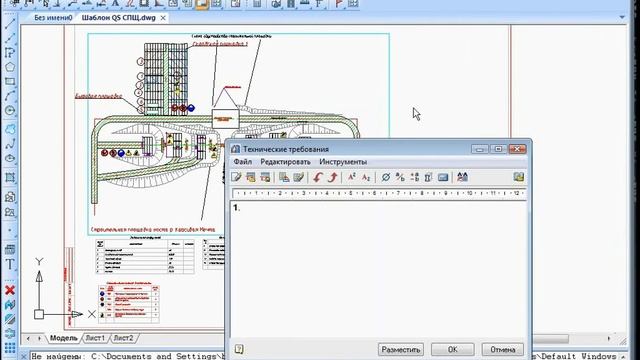
Task: Switch to the Лист1 layout tab
Action: [95, 338]
